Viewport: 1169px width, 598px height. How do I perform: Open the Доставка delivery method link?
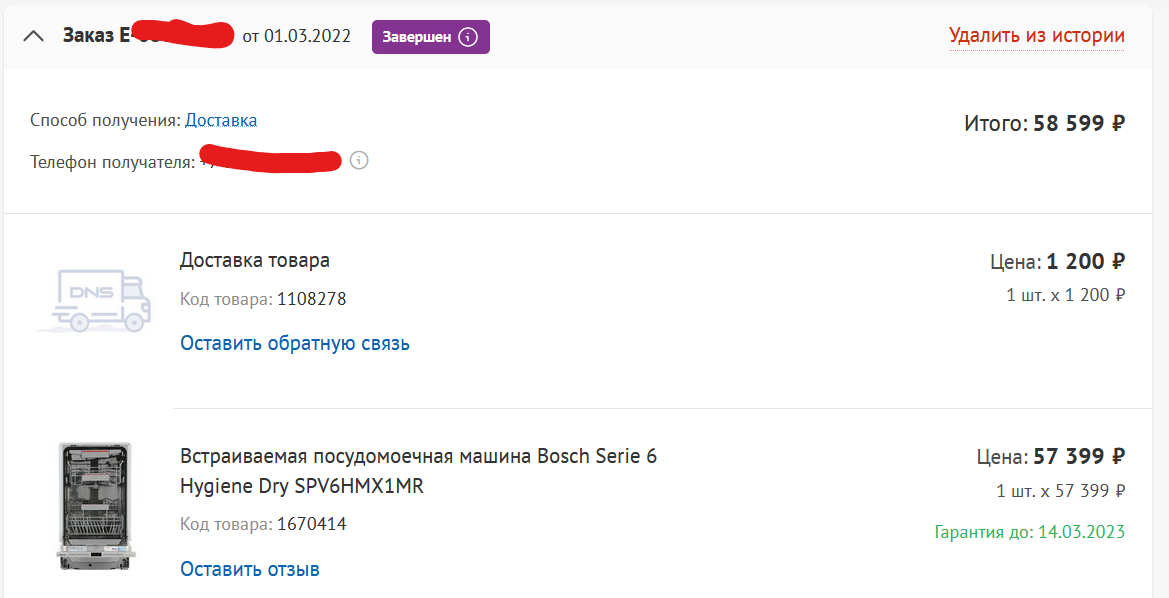click(x=221, y=120)
